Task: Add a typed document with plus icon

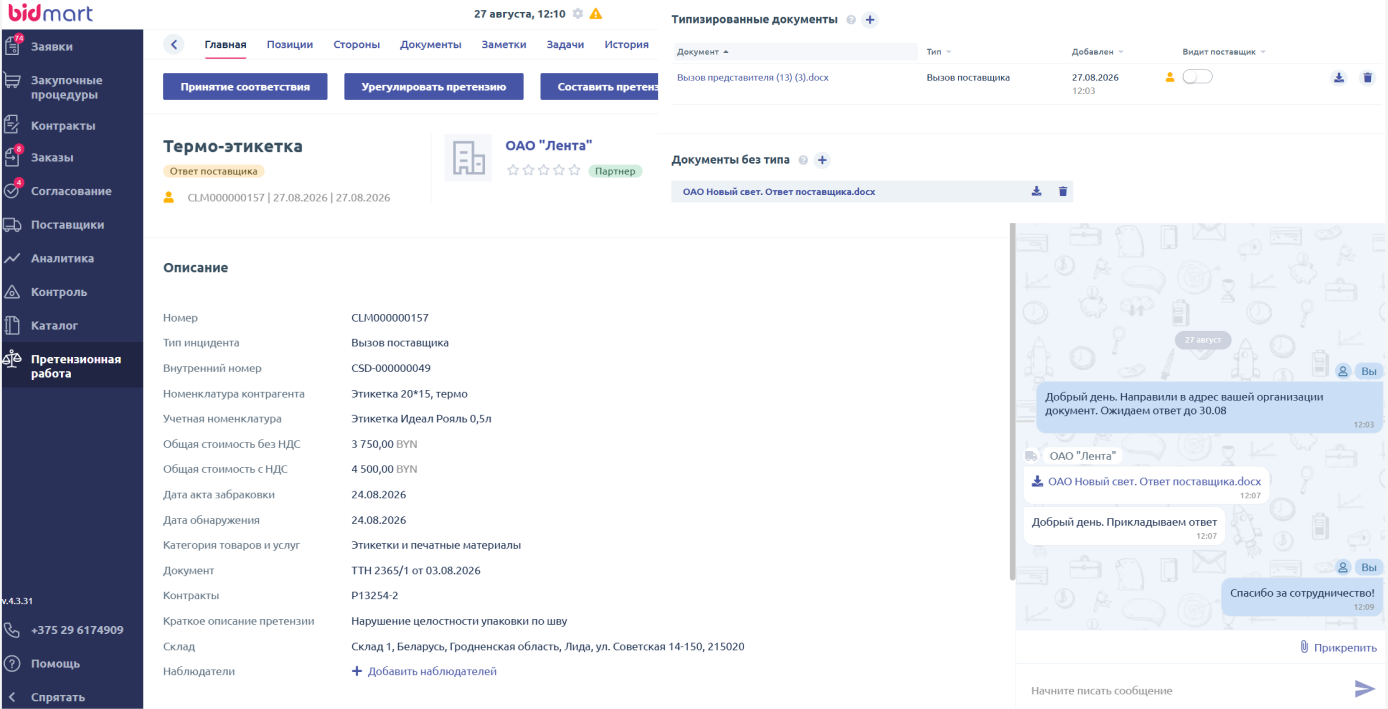Action: pyautogui.click(x=870, y=20)
